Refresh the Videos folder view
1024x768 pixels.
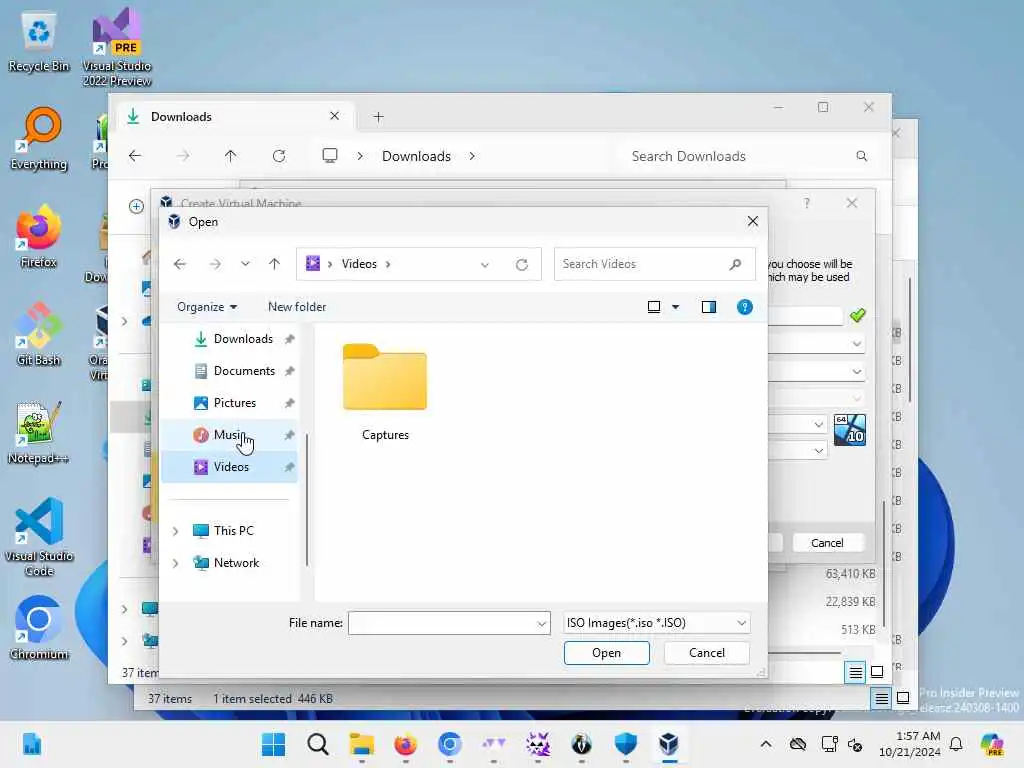521,264
